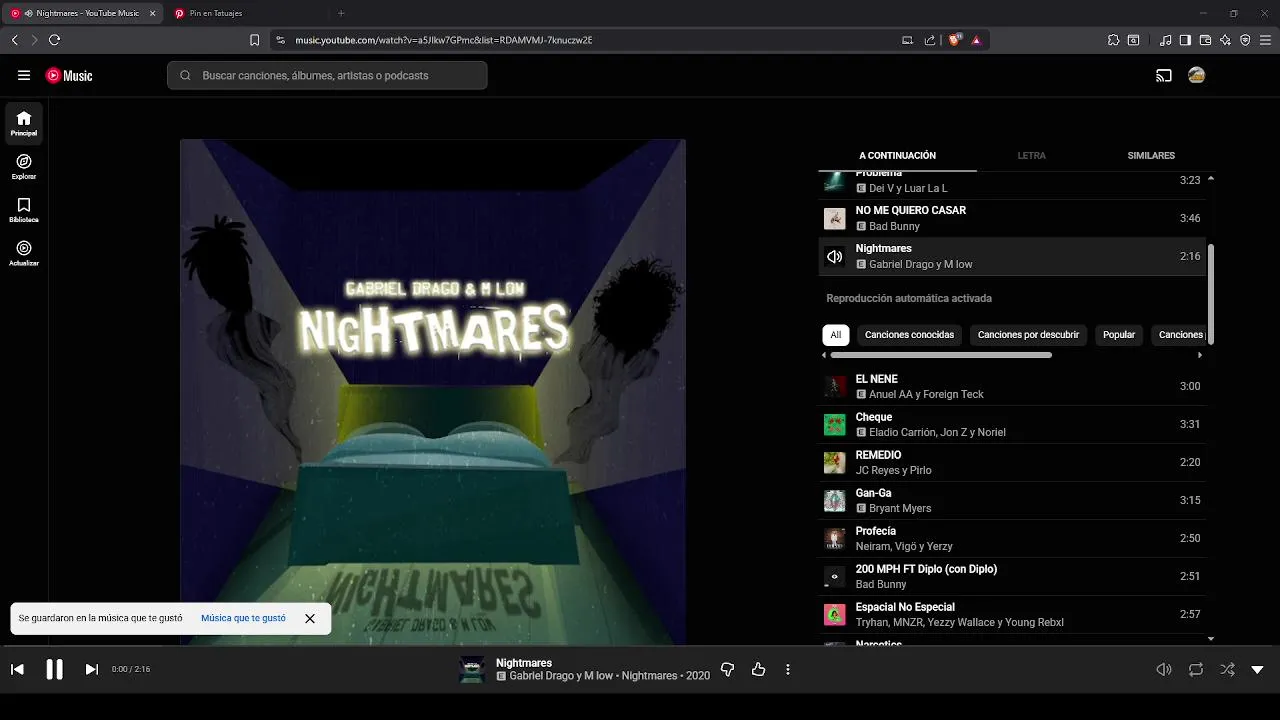This screenshot has width=1280, height=720.
Task: Click the Música que te gustó link
Action: click(x=243, y=618)
